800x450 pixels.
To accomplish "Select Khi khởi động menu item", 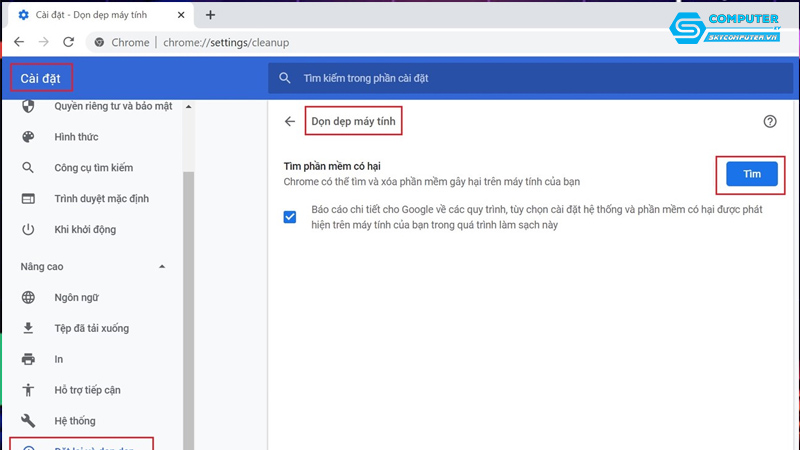I will [x=85, y=230].
